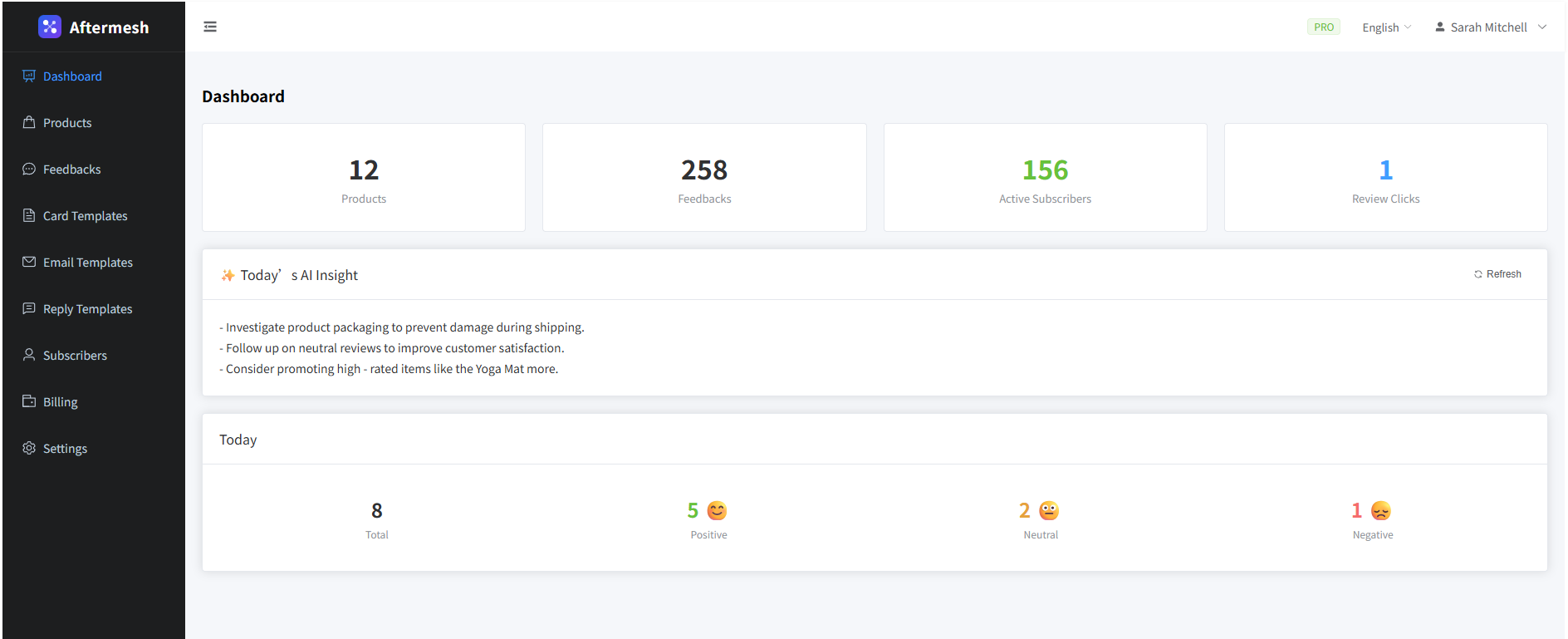This screenshot has width=1568, height=639.
Task: Expand the Sarah Mitchell account dropdown arrow
Action: pyautogui.click(x=1542, y=27)
